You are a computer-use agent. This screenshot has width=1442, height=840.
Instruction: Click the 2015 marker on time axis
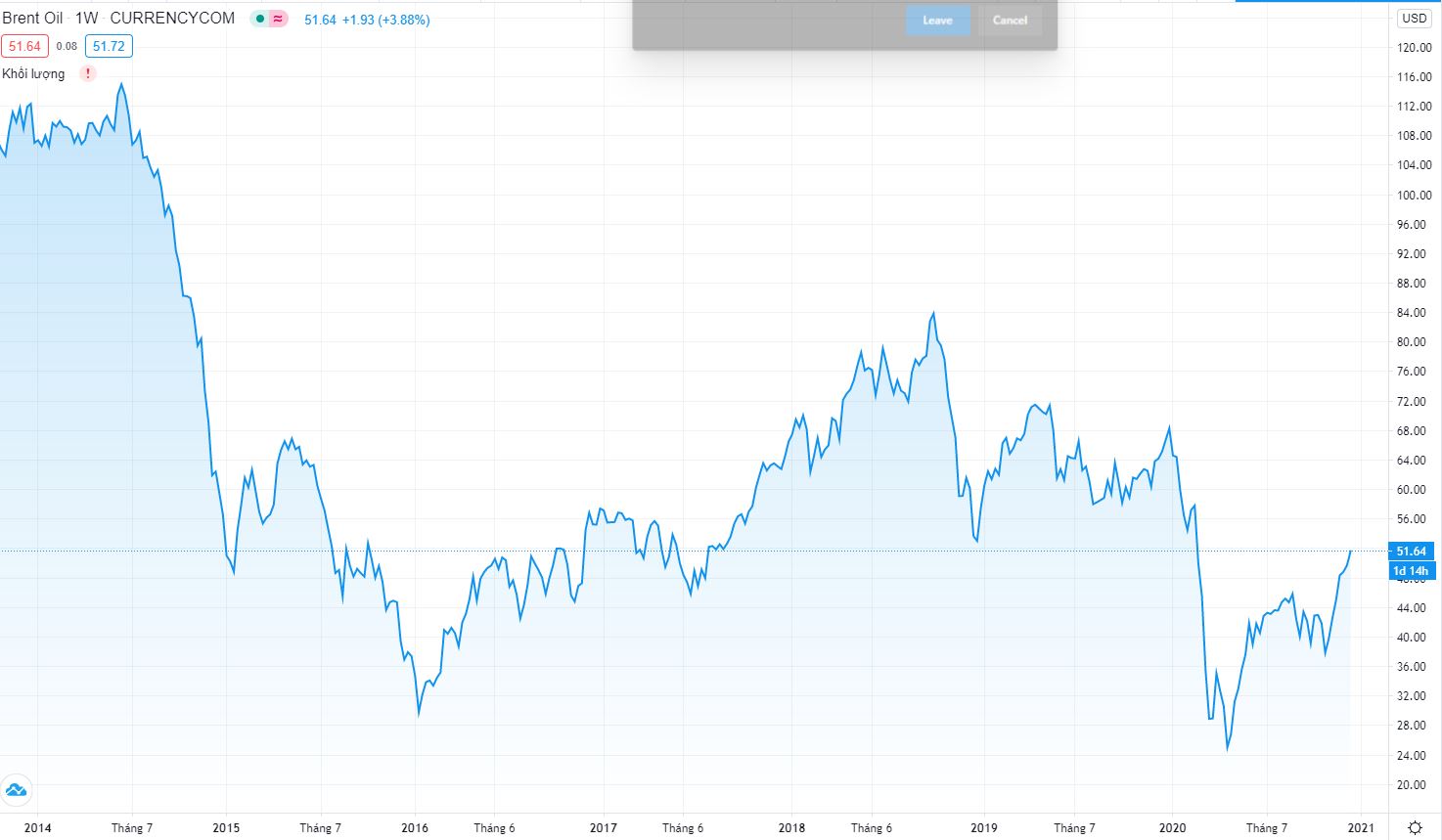tap(226, 828)
